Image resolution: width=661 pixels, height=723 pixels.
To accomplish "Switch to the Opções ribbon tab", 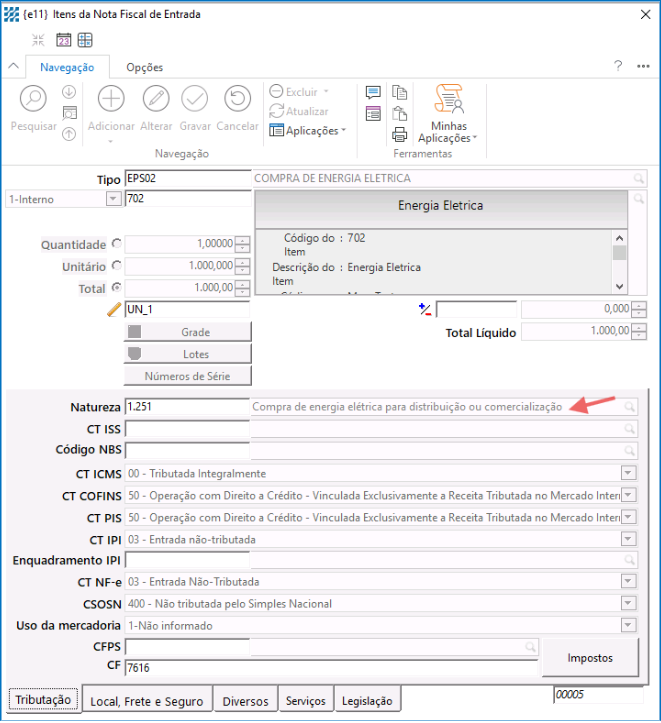I will (144, 67).
